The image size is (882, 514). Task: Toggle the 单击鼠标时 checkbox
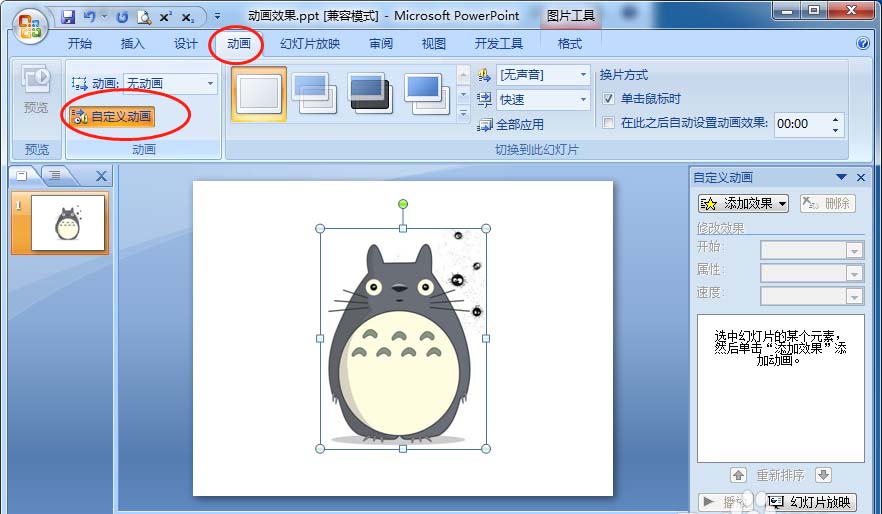point(608,99)
